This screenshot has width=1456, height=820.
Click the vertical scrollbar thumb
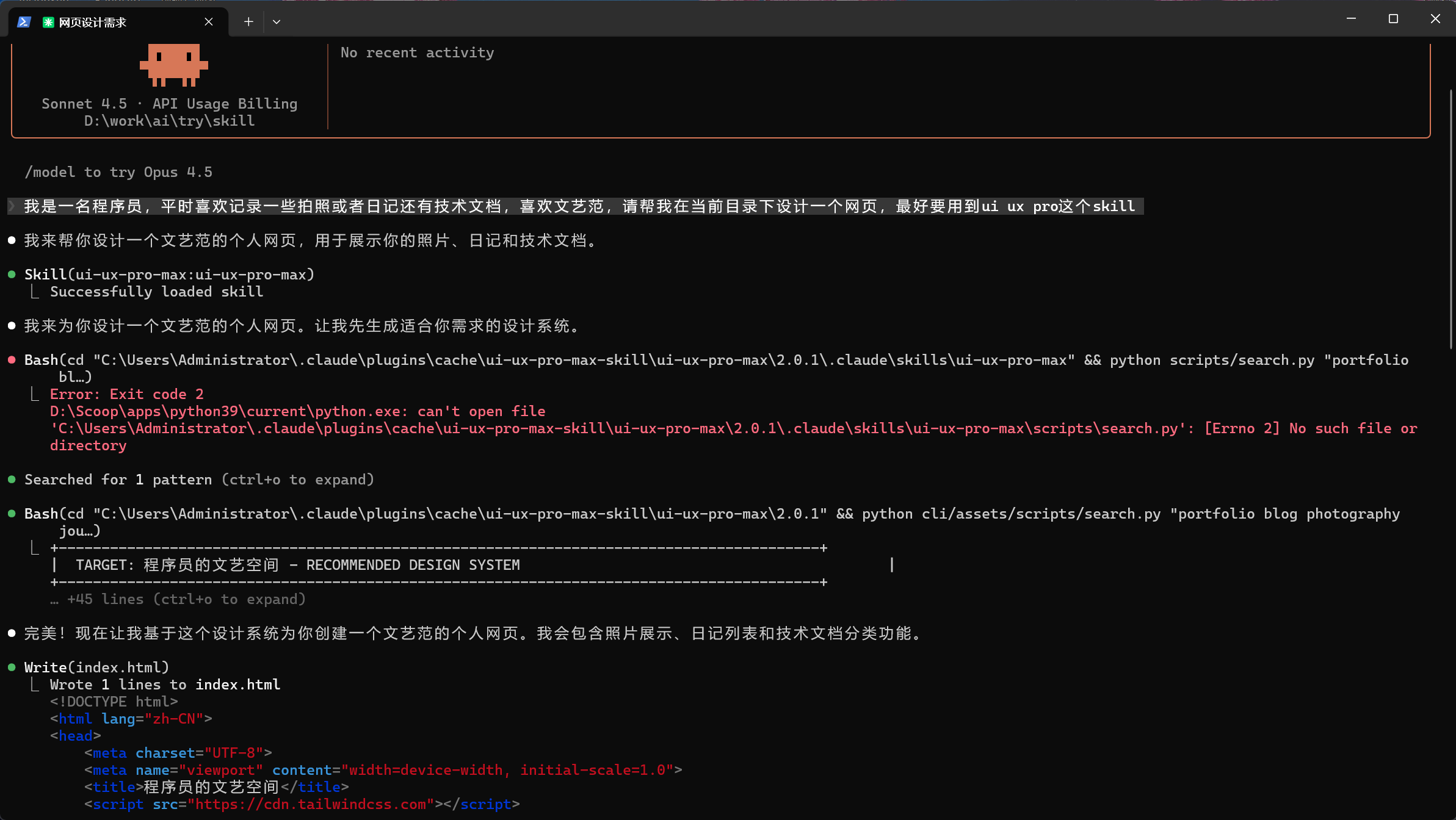click(1451, 220)
